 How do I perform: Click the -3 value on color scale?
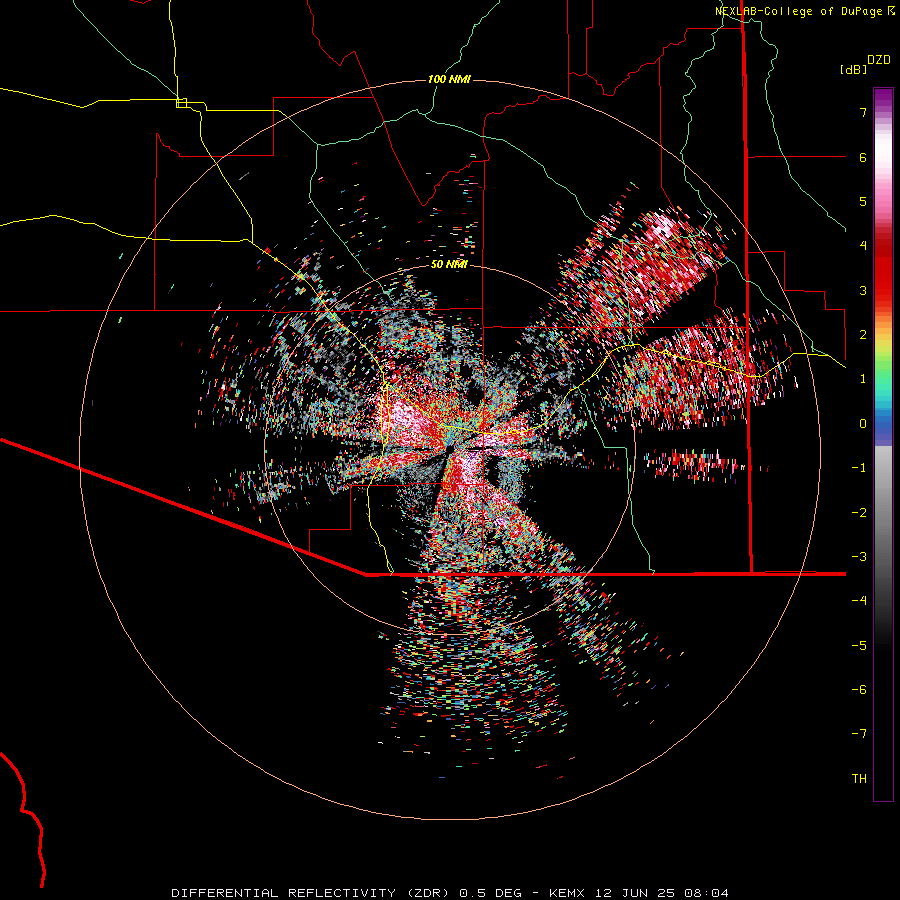pyautogui.click(x=859, y=557)
